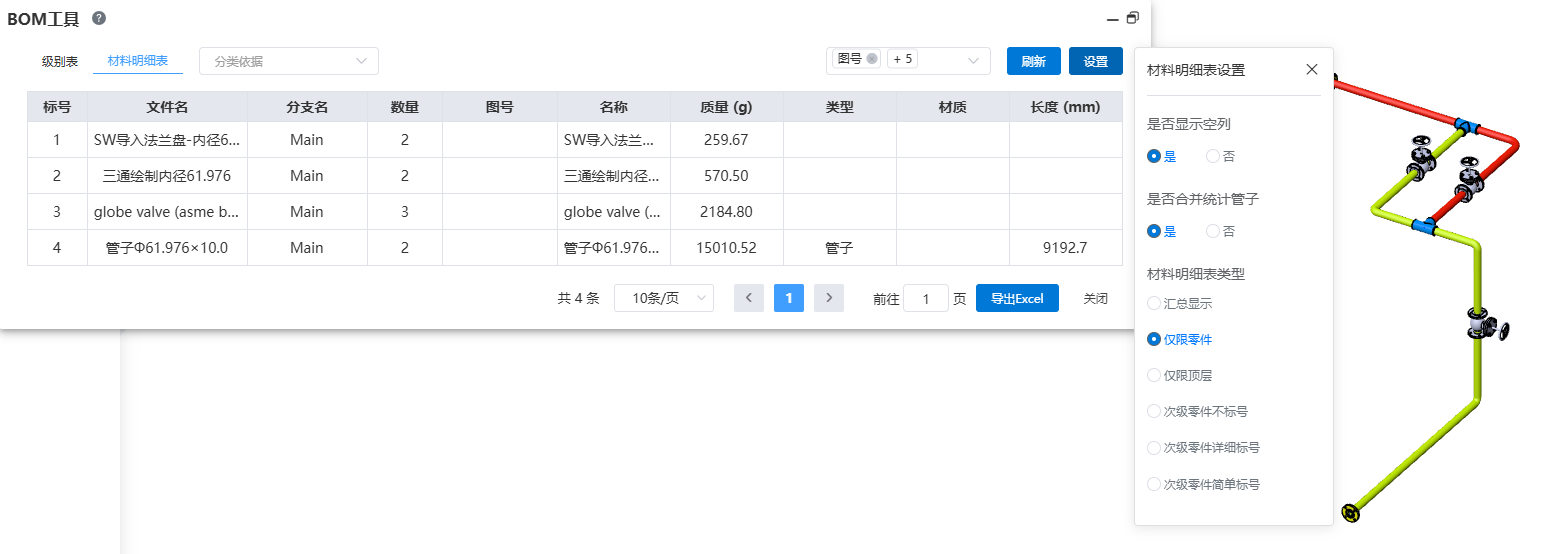Open the 10条/页 page size dropdown
The image size is (1543, 554).
[x=663, y=298]
